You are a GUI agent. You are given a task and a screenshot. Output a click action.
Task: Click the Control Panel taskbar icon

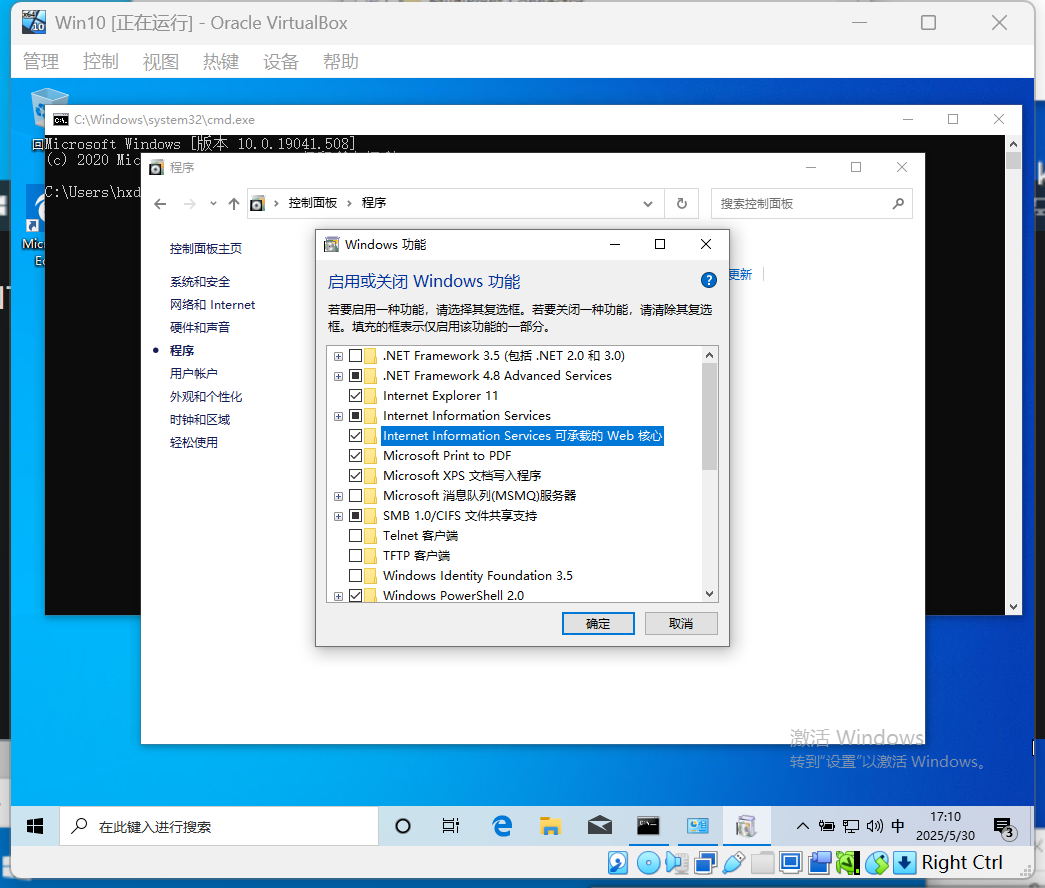point(698,826)
